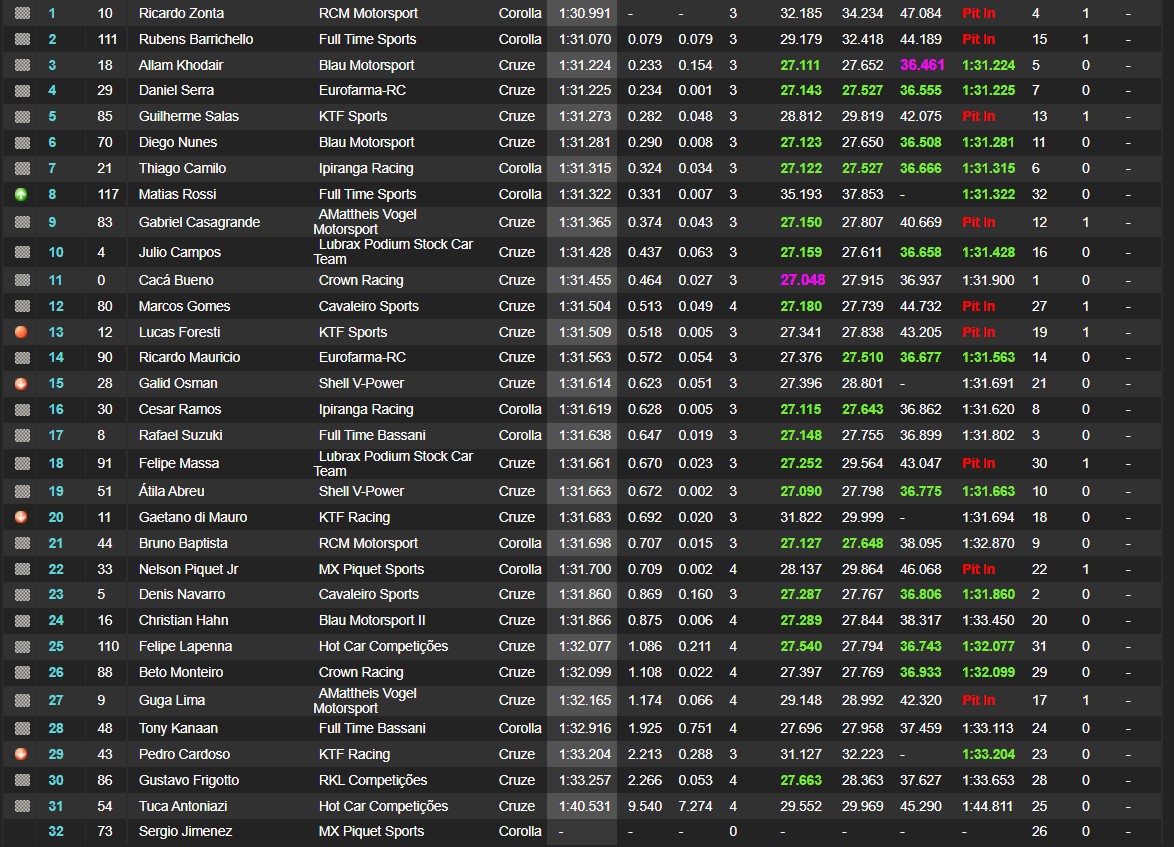Click the checkered flag icon for Marcos Gomes
This screenshot has height=847, width=1174.
click(22, 306)
